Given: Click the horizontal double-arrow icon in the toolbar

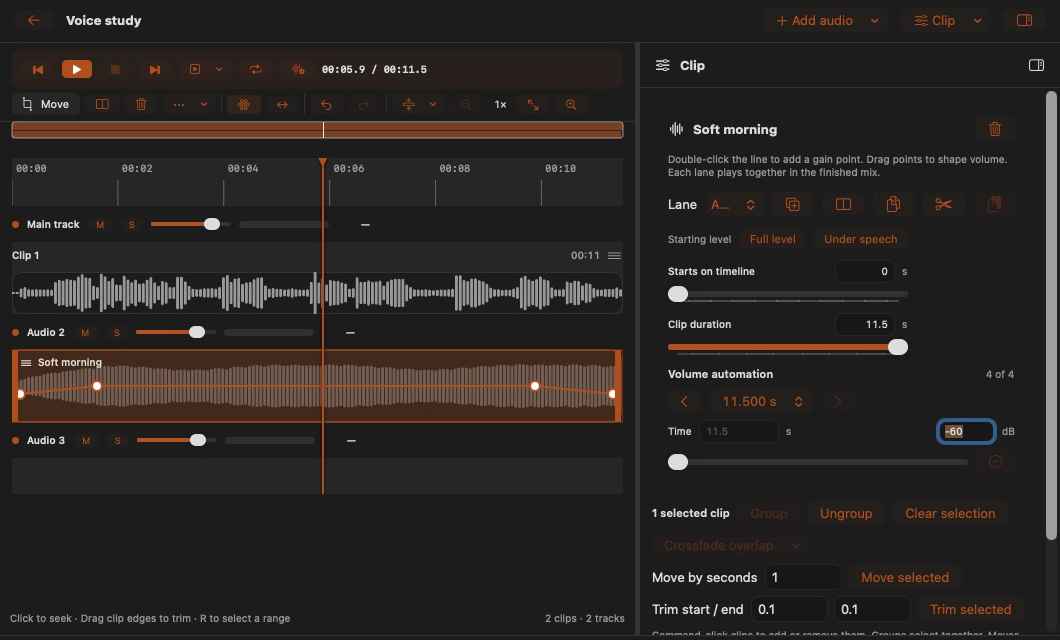Looking at the screenshot, I should (282, 104).
